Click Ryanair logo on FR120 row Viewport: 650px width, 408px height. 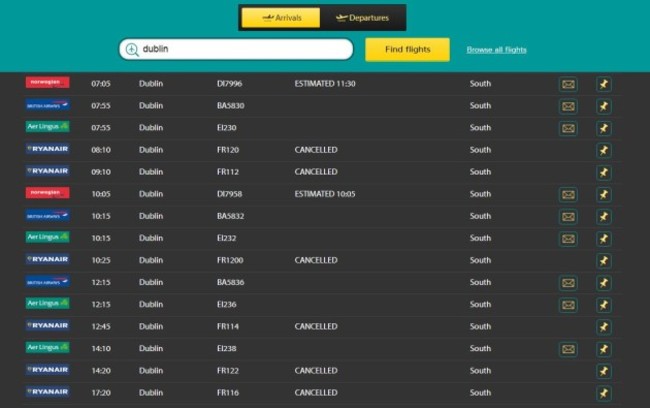click(x=48, y=148)
